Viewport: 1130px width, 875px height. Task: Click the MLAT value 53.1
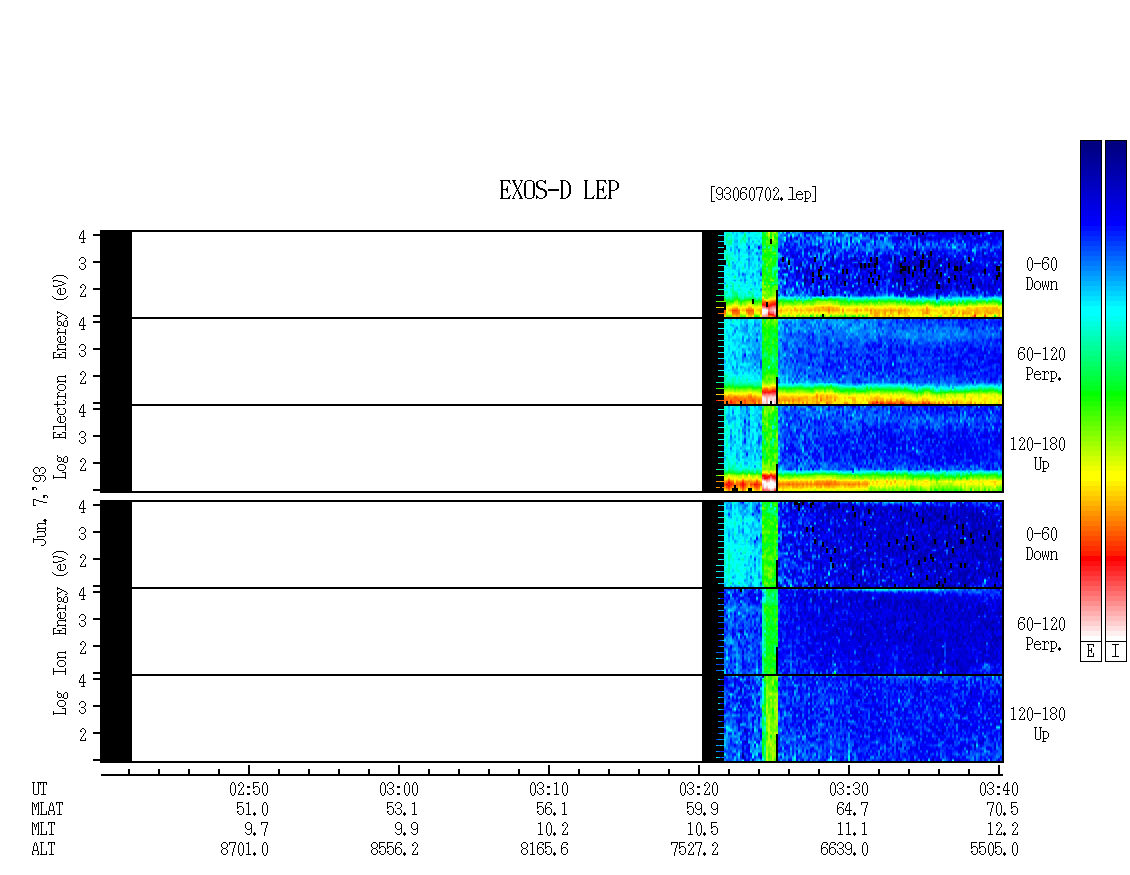point(401,809)
